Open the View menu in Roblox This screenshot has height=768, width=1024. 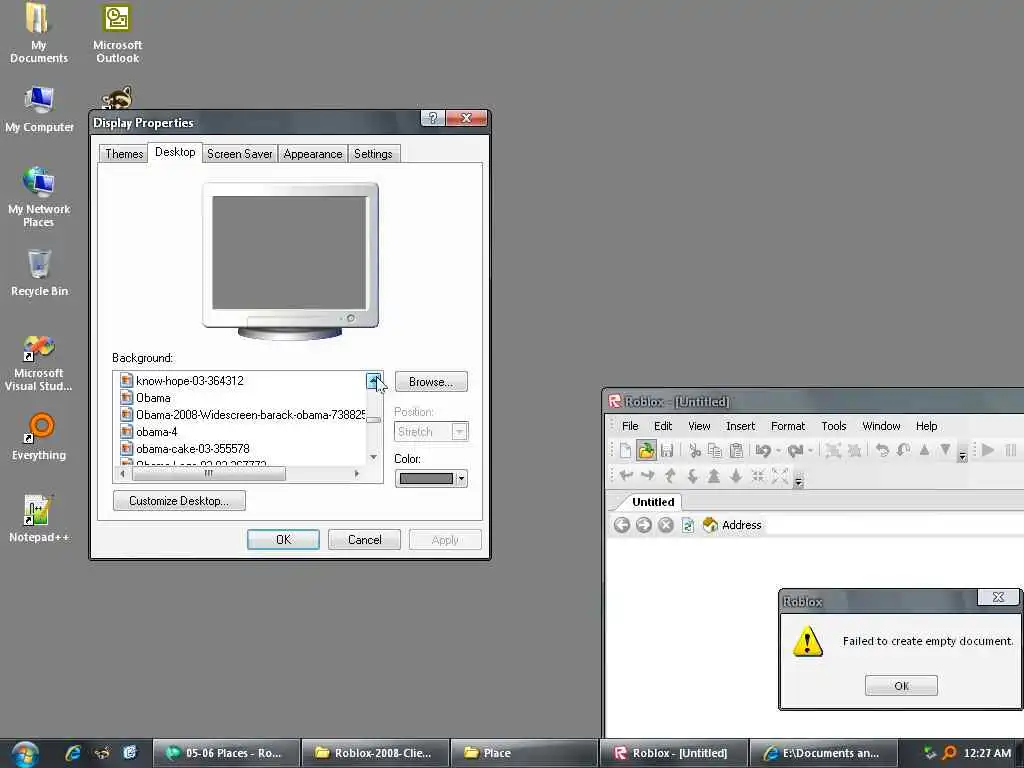point(699,426)
